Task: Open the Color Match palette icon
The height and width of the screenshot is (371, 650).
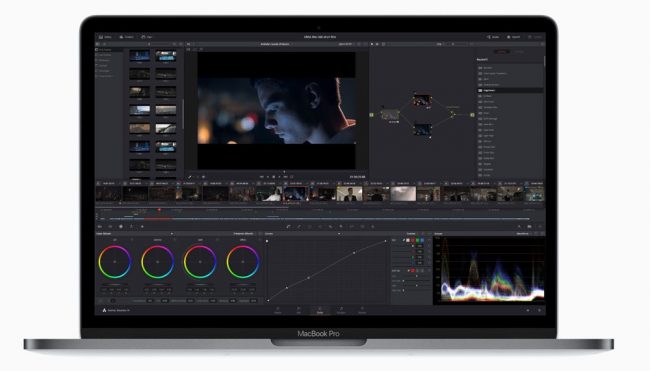Action: coord(110,227)
